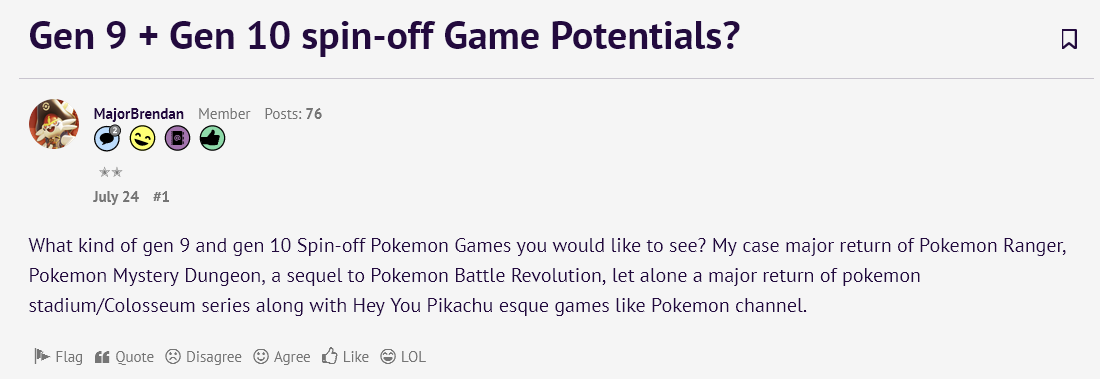Image resolution: width=1100 pixels, height=379 pixels.
Task: Click the discussion title heading
Action: [384, 37]
